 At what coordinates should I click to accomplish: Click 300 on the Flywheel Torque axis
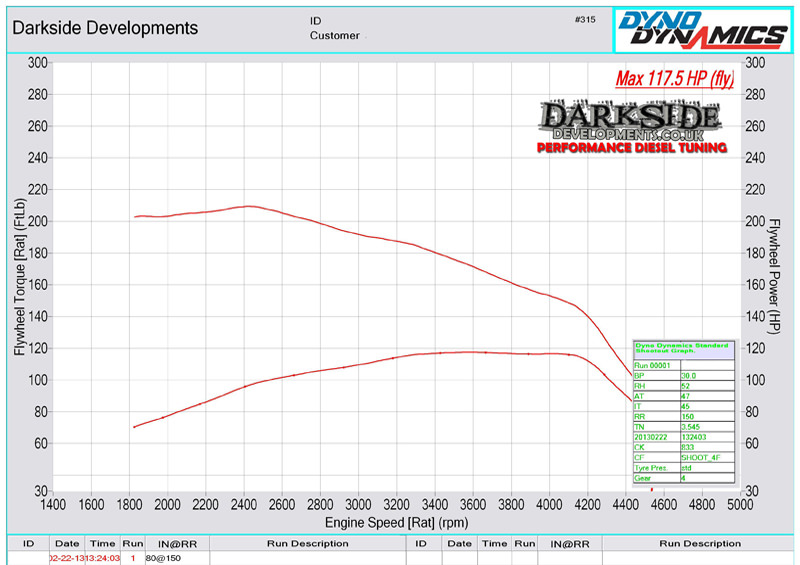tap(38, 63)
